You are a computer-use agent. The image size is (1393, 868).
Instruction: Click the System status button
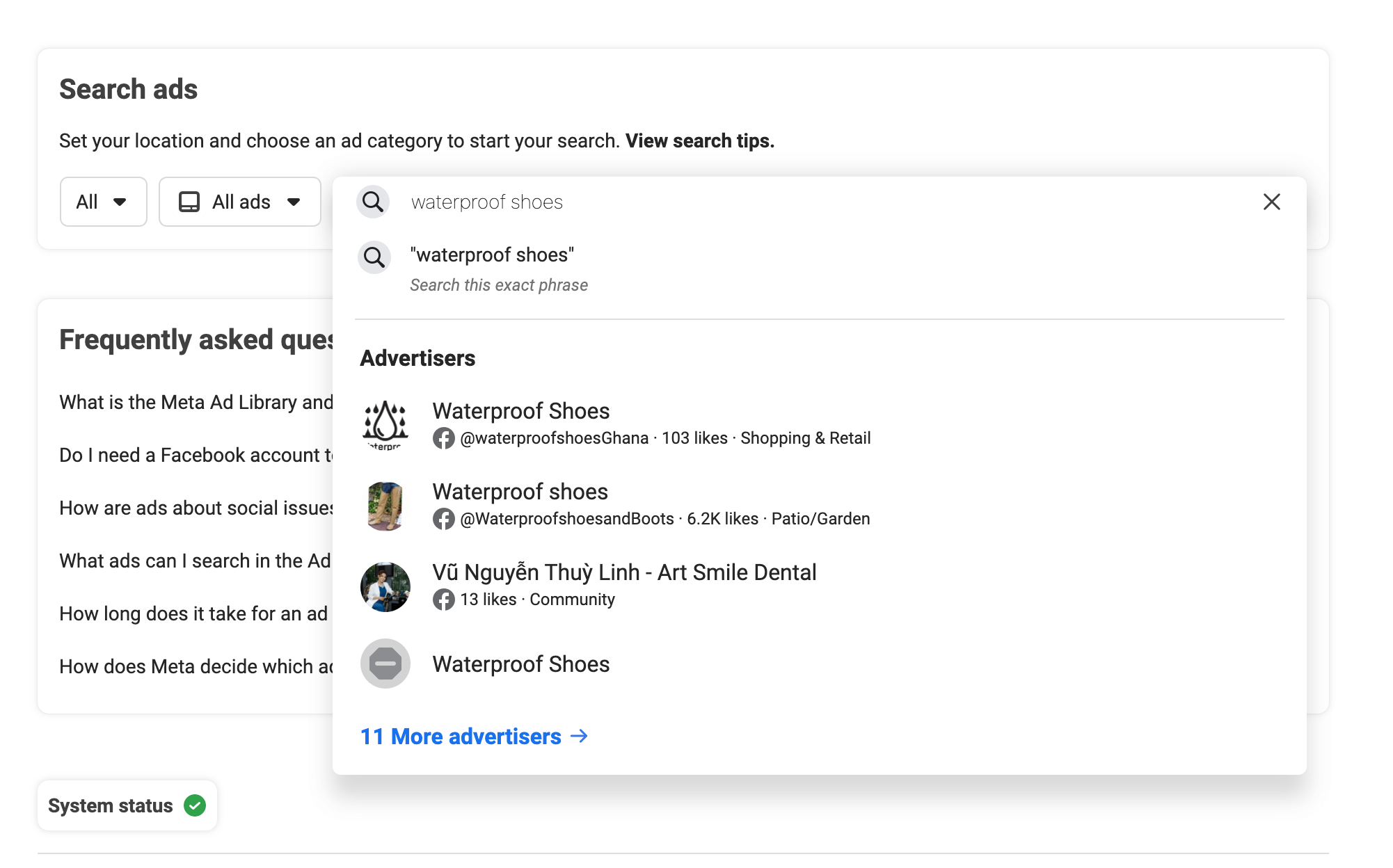(127, 805)
